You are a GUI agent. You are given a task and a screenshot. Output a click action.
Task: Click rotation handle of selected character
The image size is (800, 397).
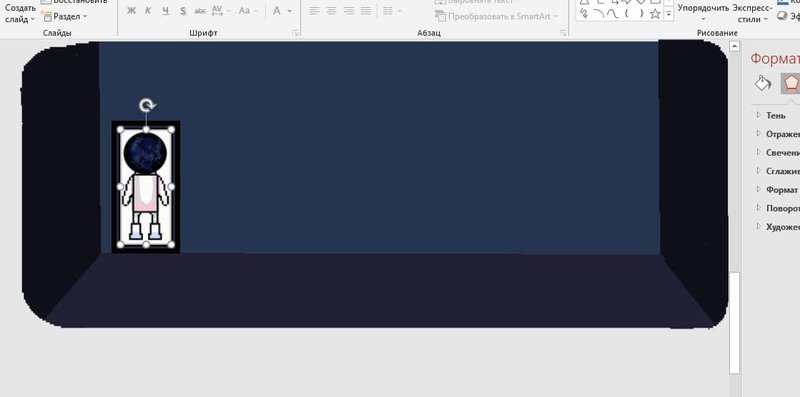[147, 106]
